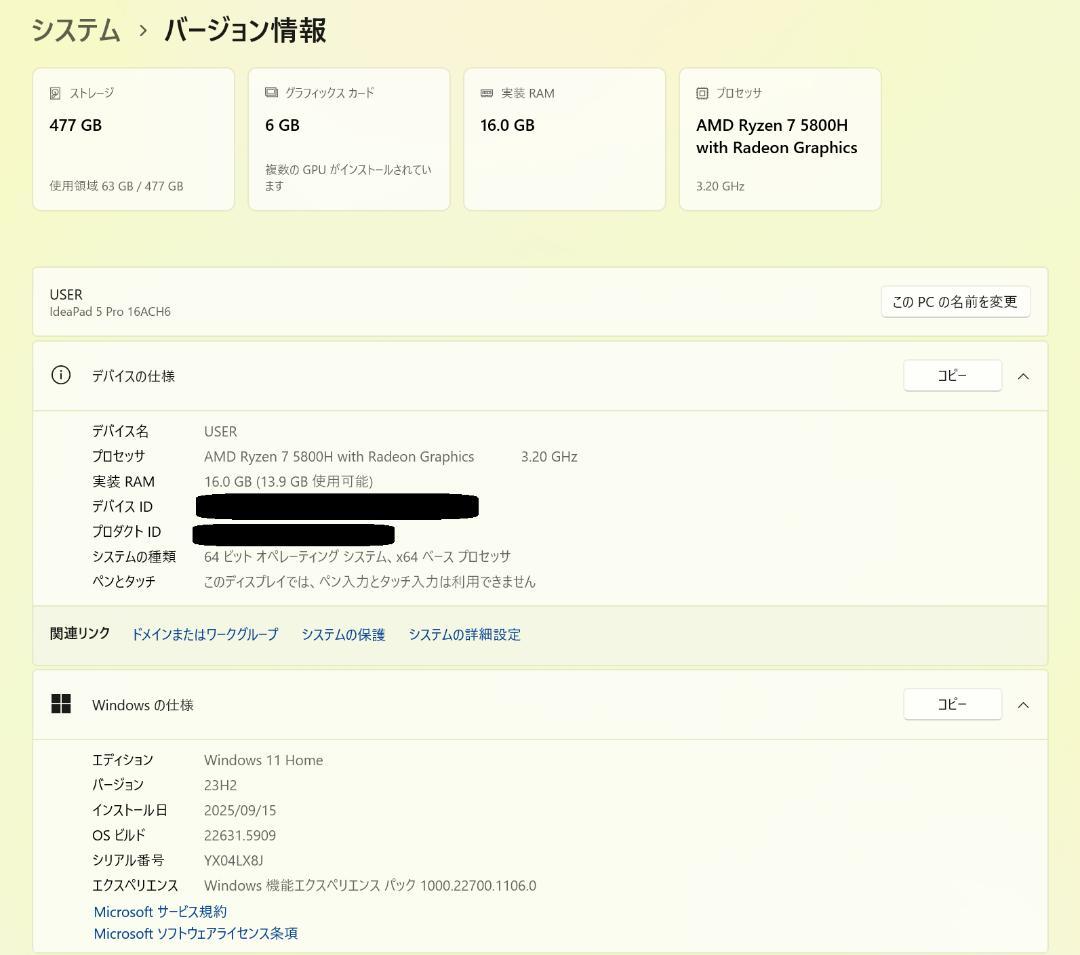Image resolution: width=1080 pixels, height=955 pixels.
Task: Click the ストレージ summary card
Action: (x=133, y=139)
